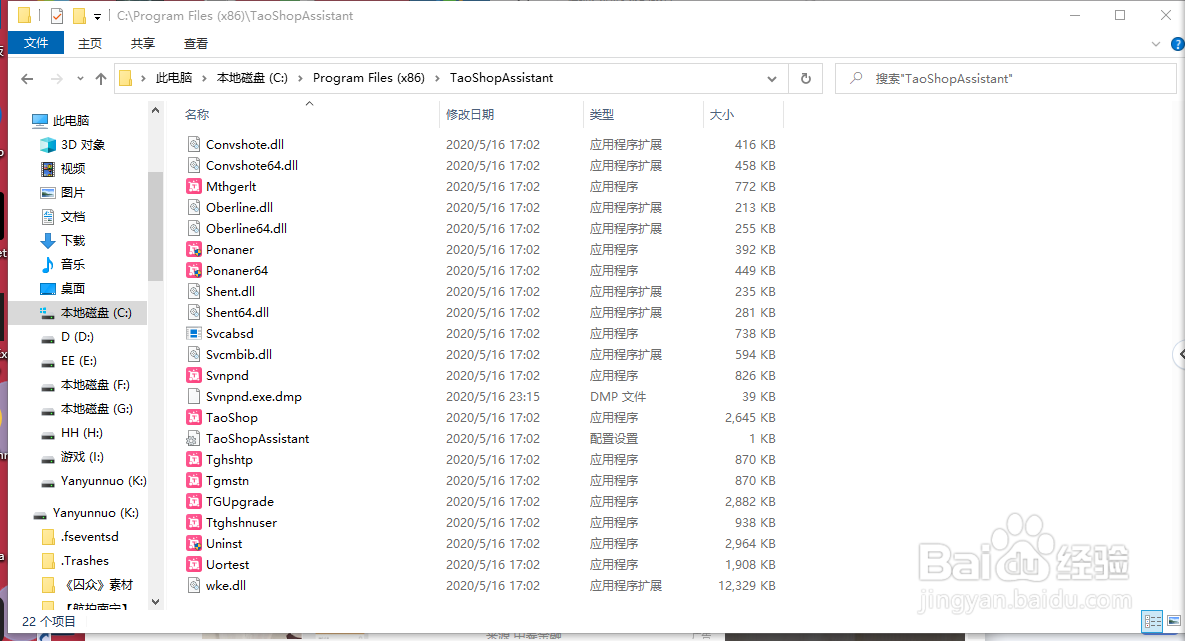Select file name Svcmbib.dll
The image size is (1197, 641).
[239, 354]
